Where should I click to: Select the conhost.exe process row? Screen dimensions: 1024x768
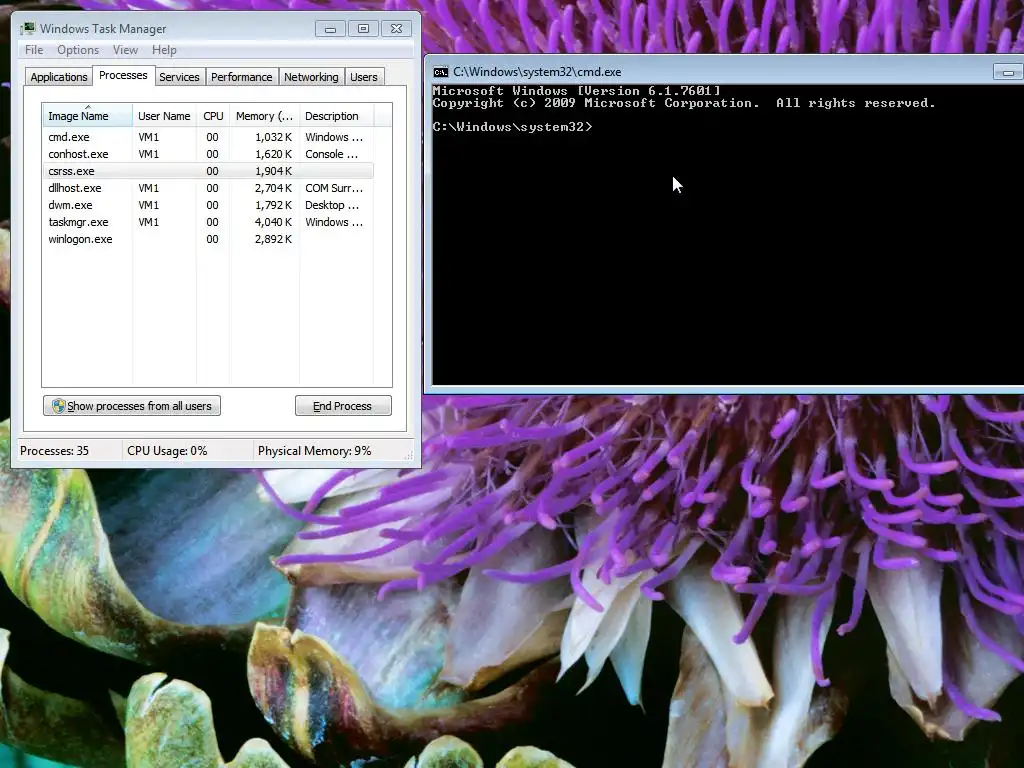(x=208, y=154)
